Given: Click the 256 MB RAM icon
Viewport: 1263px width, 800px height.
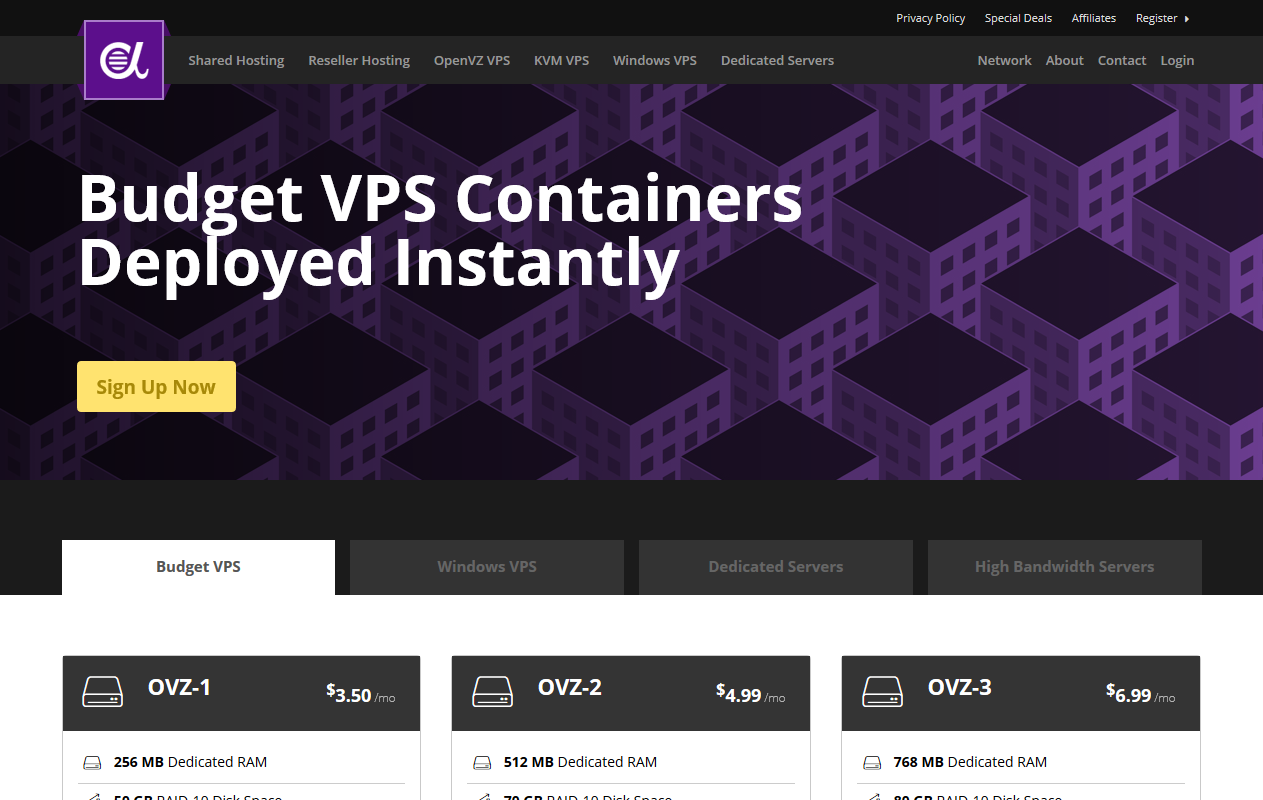Looking at the screenshot, I should point(92,763).
